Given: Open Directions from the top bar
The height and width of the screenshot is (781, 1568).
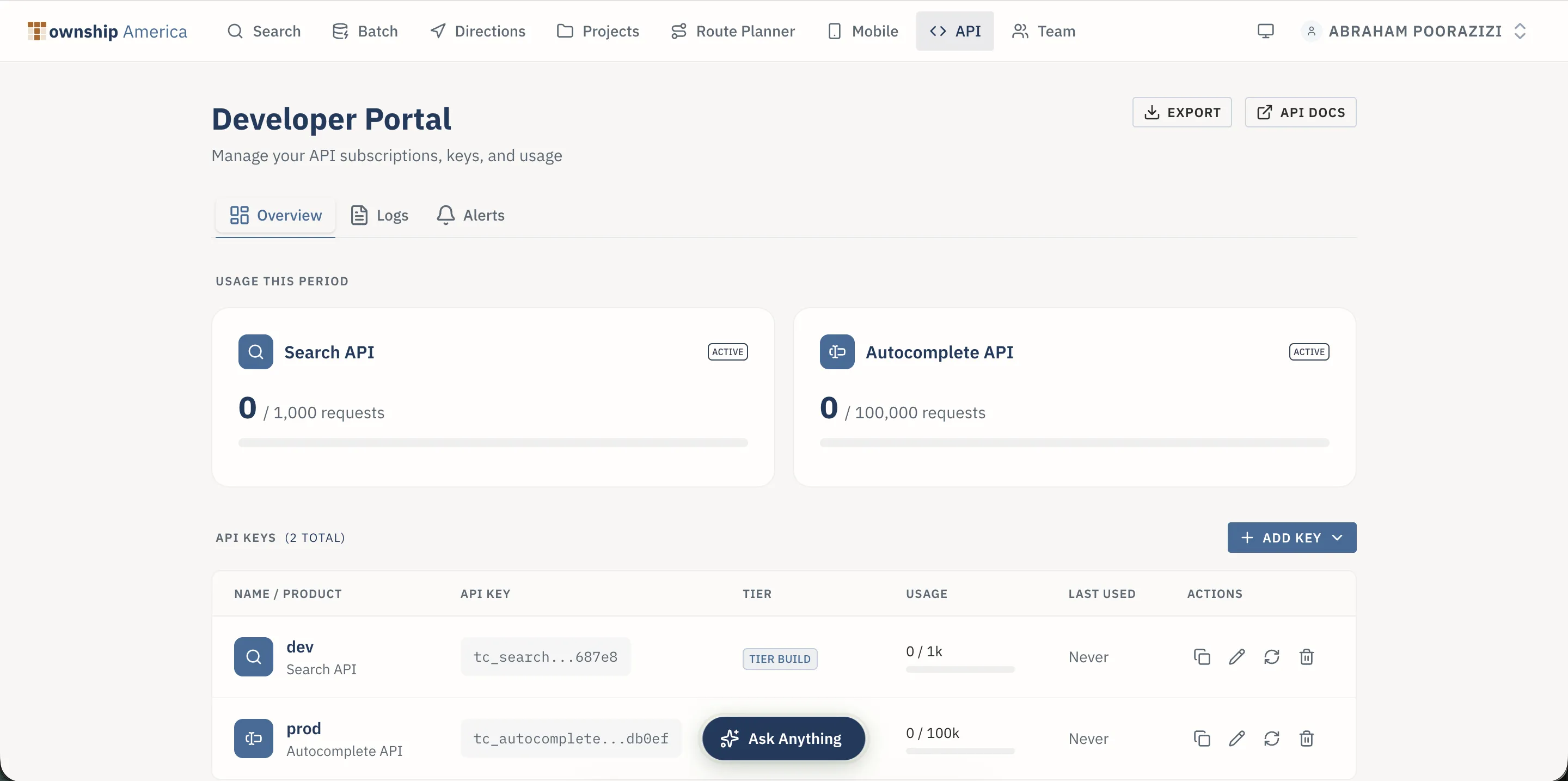Looking at the screenshot, I should [x=477, y=31].
